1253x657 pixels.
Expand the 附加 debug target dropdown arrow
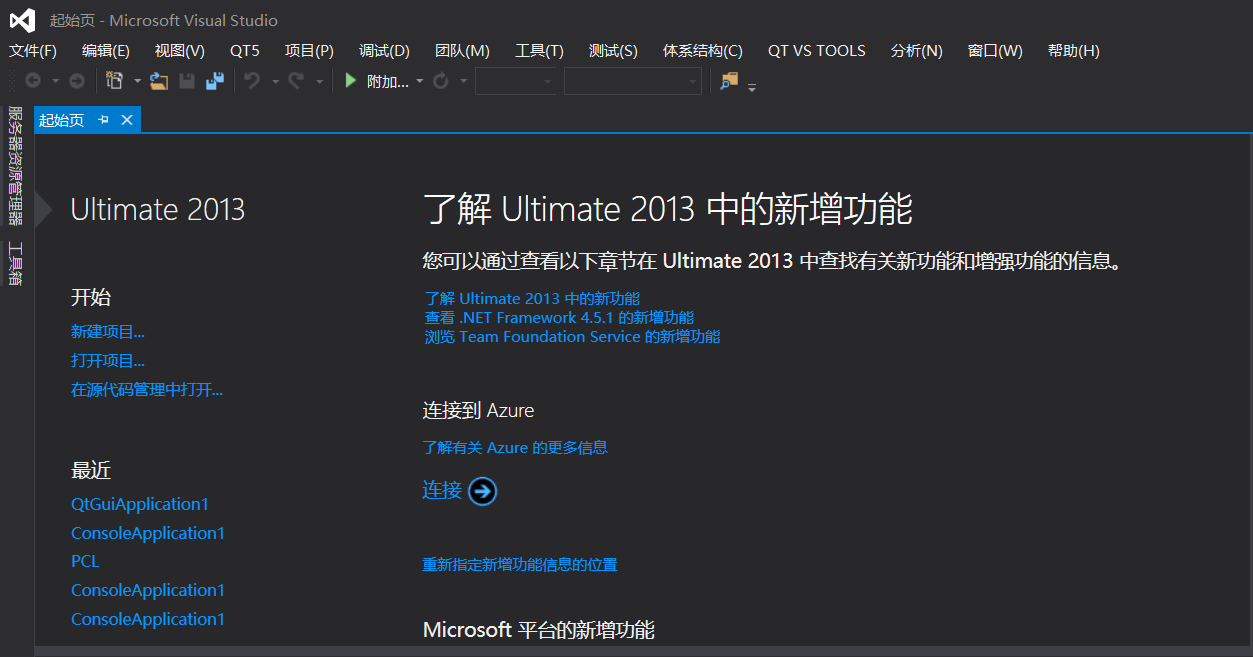coord(420,81)
